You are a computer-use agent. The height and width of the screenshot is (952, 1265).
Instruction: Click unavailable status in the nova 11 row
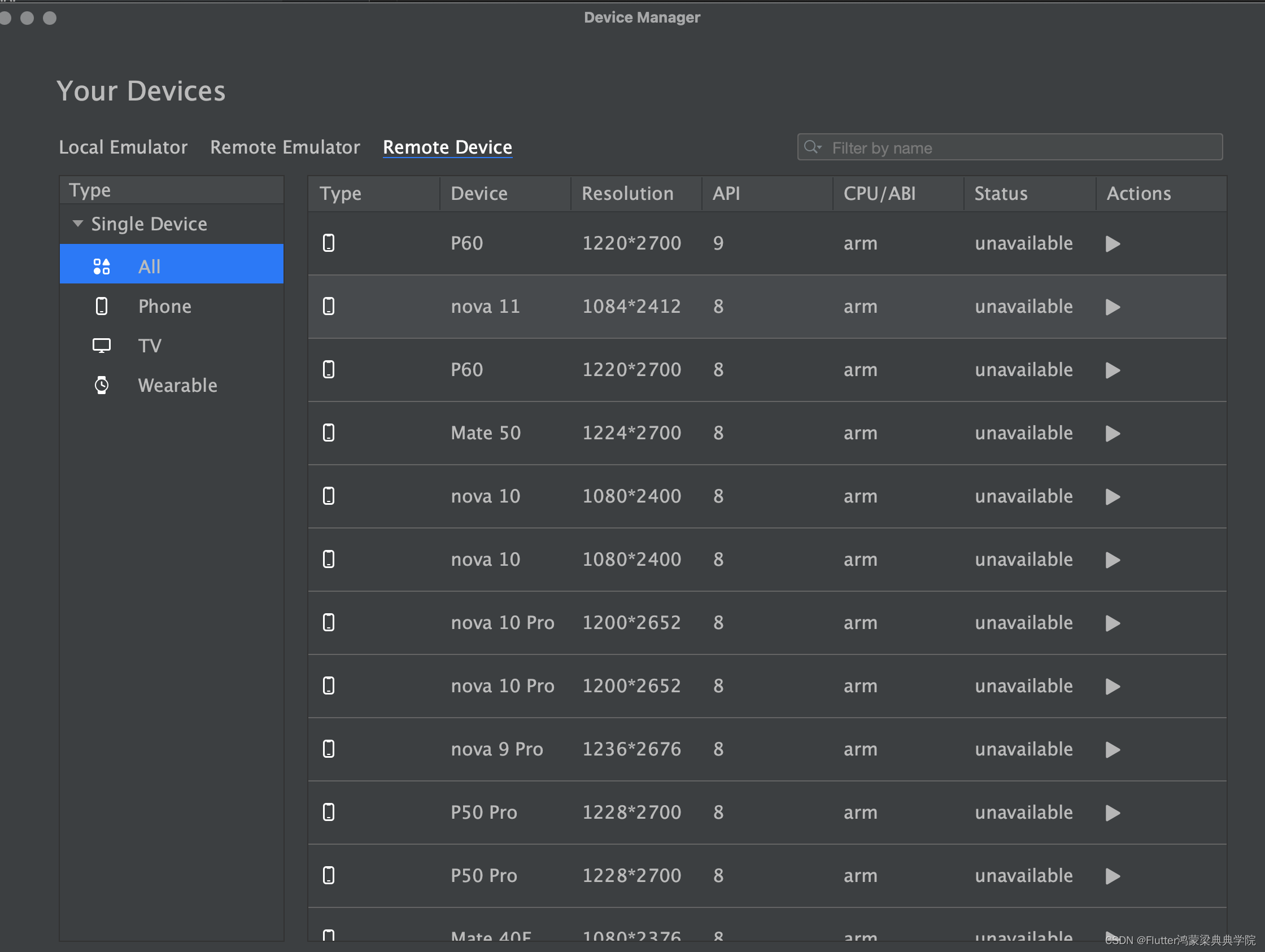pos(1024,307)
